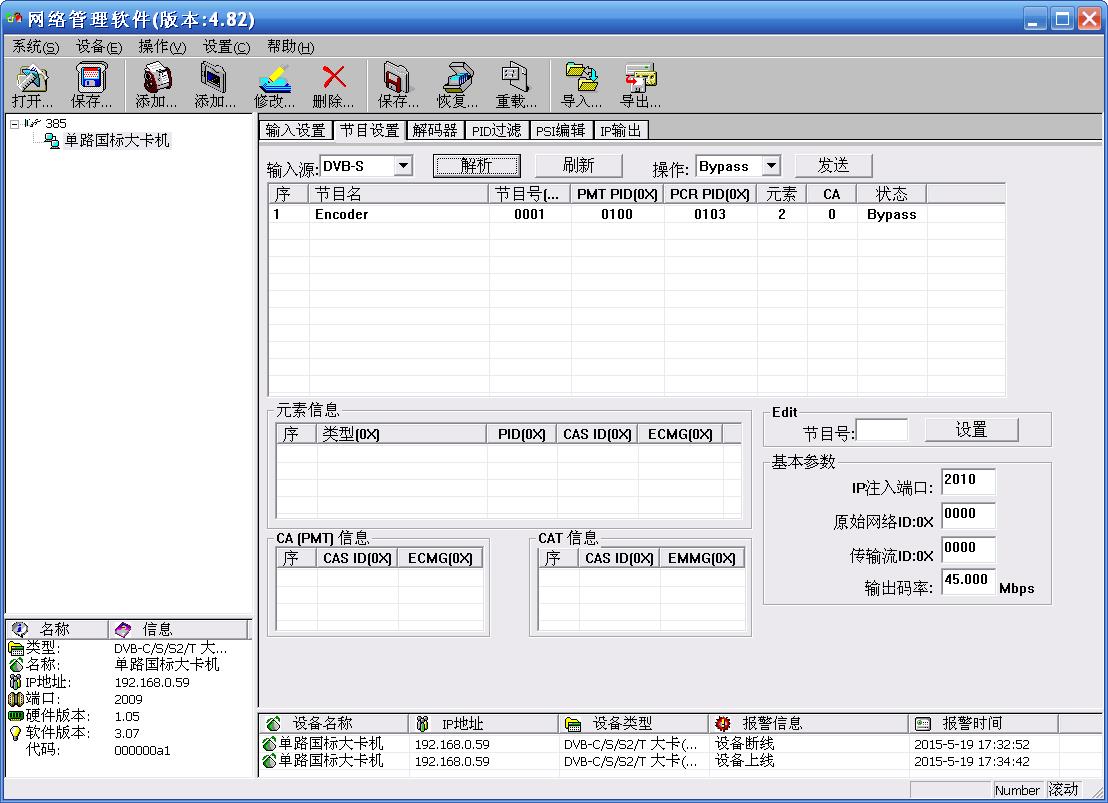The image size is (1108, 803).
Task: Open the 帮助(H) menu
Action: coord(290,47)
